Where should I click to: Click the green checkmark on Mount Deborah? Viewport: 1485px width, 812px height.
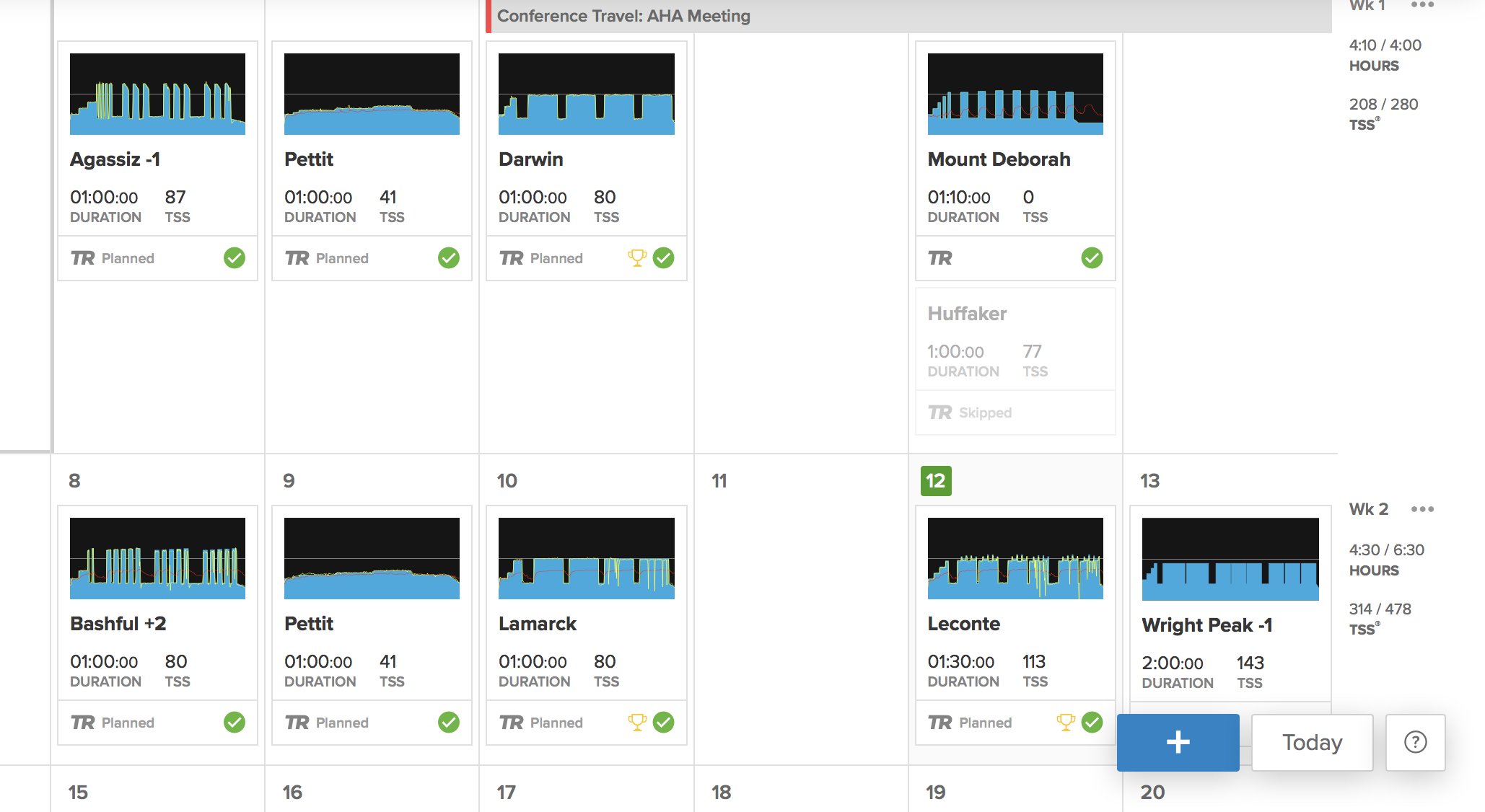tap(1092, 257)
